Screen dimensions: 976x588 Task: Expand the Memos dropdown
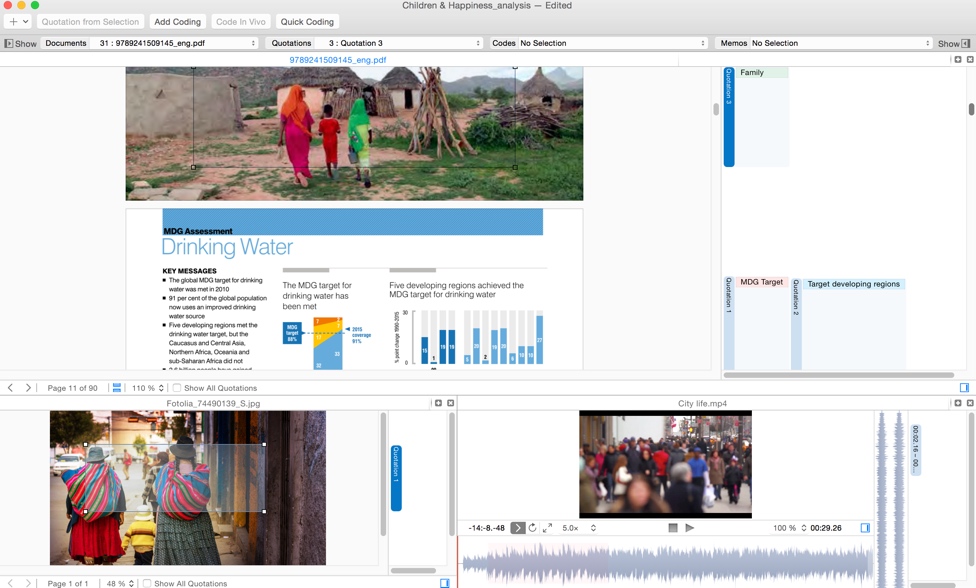[x=839, y=43]
